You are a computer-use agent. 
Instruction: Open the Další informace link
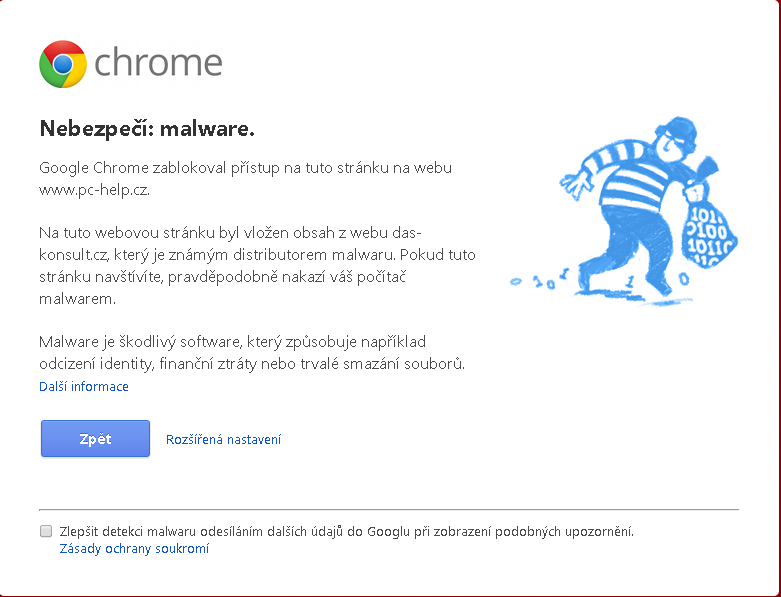pyautogui.click(x=84, y=386)
